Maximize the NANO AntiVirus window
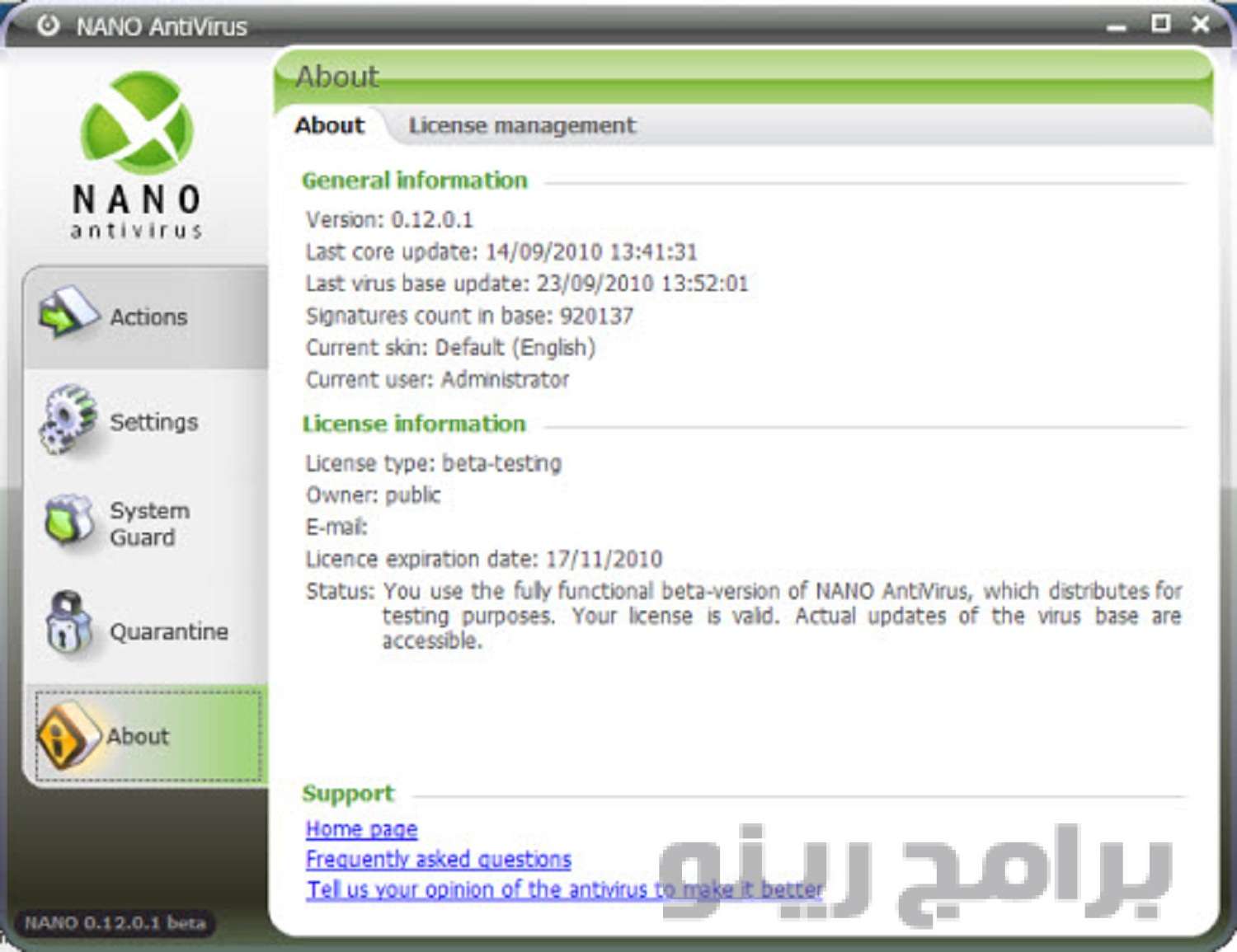The width and height of the screenshot is (1237, 952). [x=1161, y=24]
